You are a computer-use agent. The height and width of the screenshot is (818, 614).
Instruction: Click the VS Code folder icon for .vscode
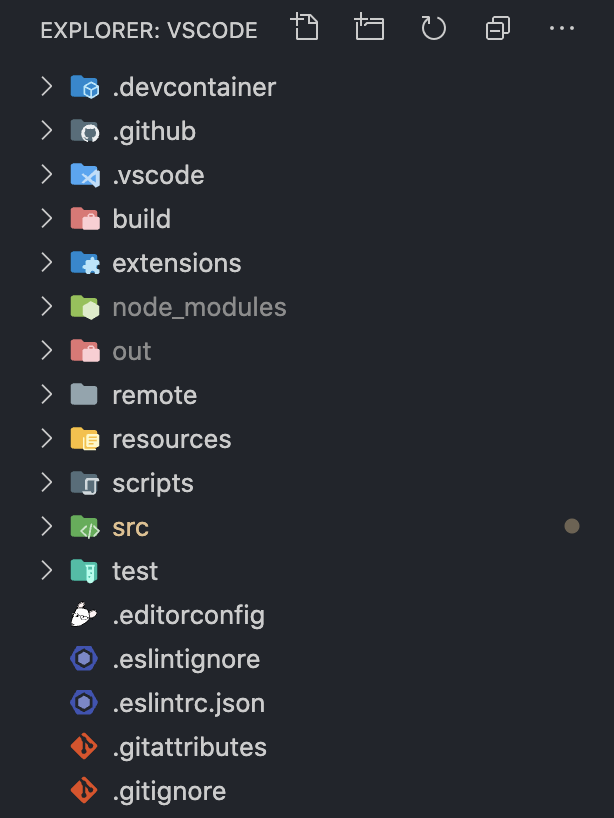(85, 174)
